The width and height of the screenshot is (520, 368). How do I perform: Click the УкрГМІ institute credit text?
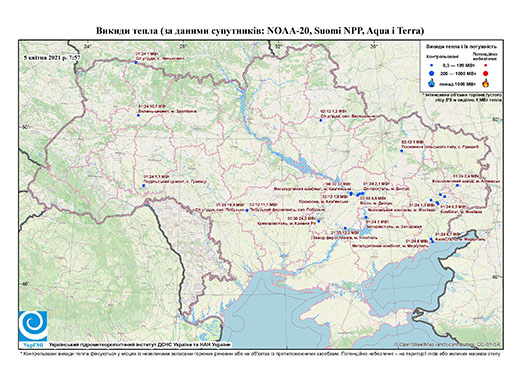140,345
